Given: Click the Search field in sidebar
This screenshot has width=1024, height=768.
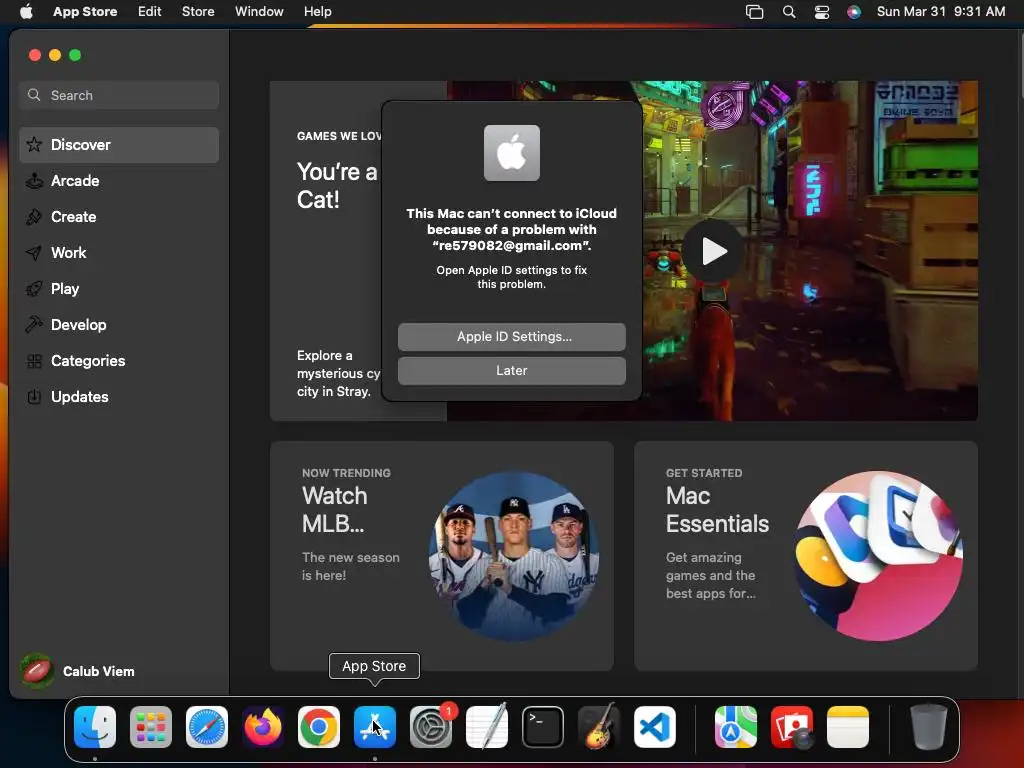Looking at the screenshot, I should point(119,95).
